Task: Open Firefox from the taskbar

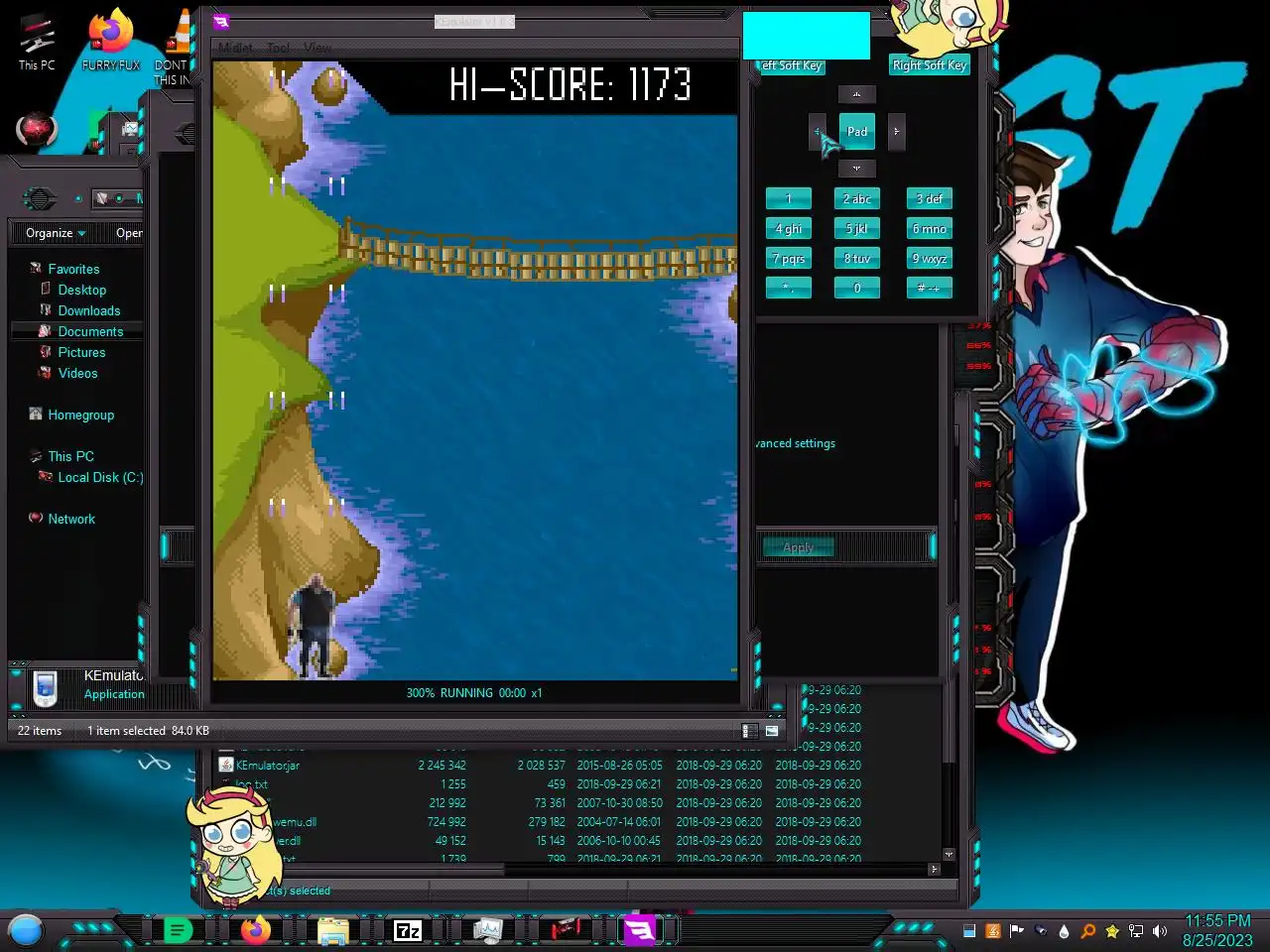Action: (255, 930)
